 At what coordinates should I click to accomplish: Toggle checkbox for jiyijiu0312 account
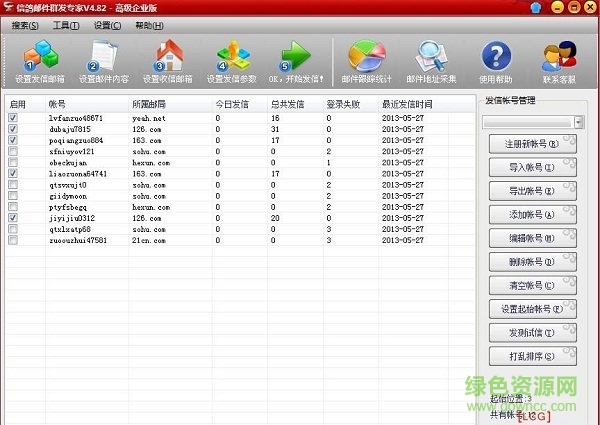(13, 217)
